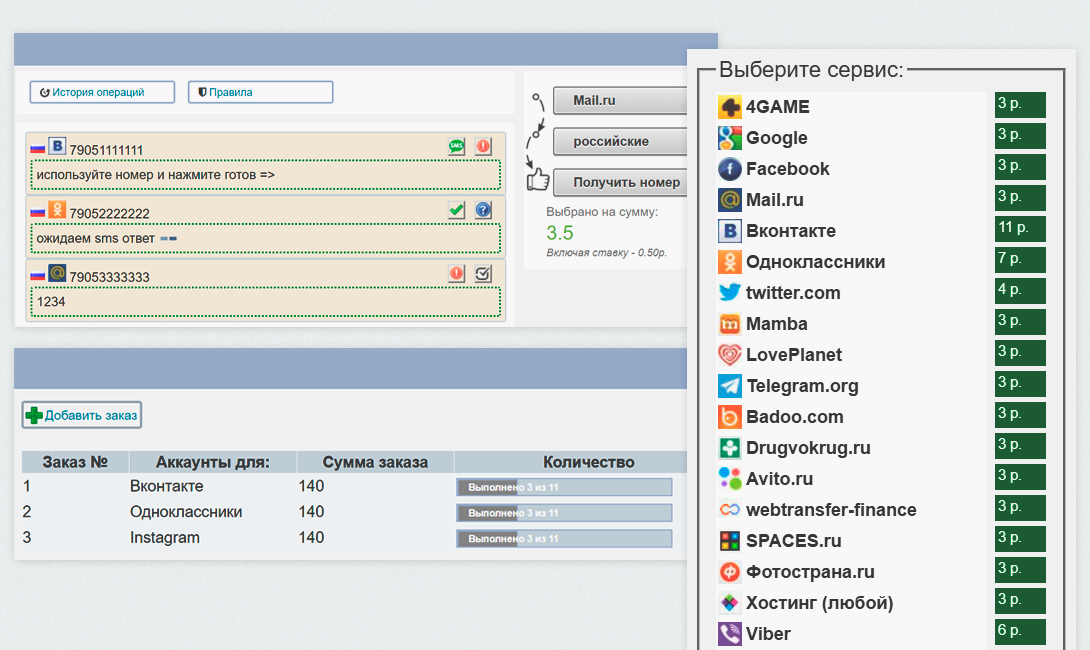The height and width of the screenshot is (650, 1090).
Task: Click Instagram in the orders table
Action: tap(165, 537)
